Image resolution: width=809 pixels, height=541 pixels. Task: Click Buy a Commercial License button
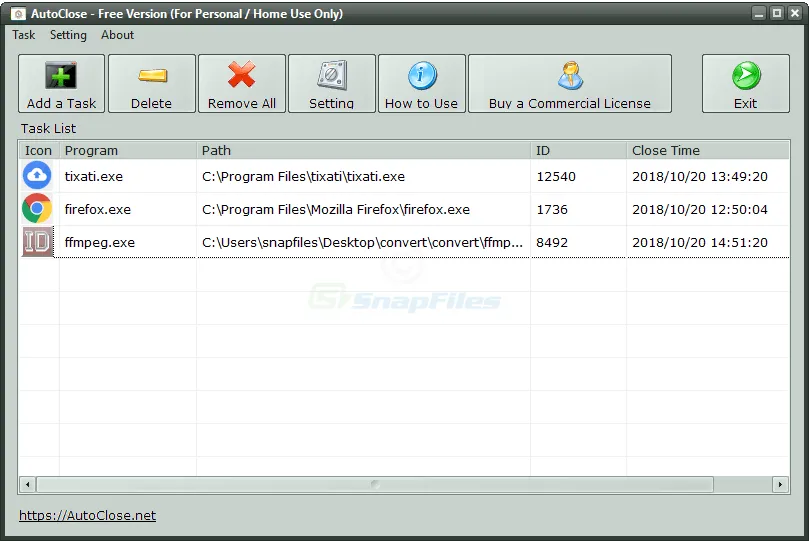click(570, 84)
